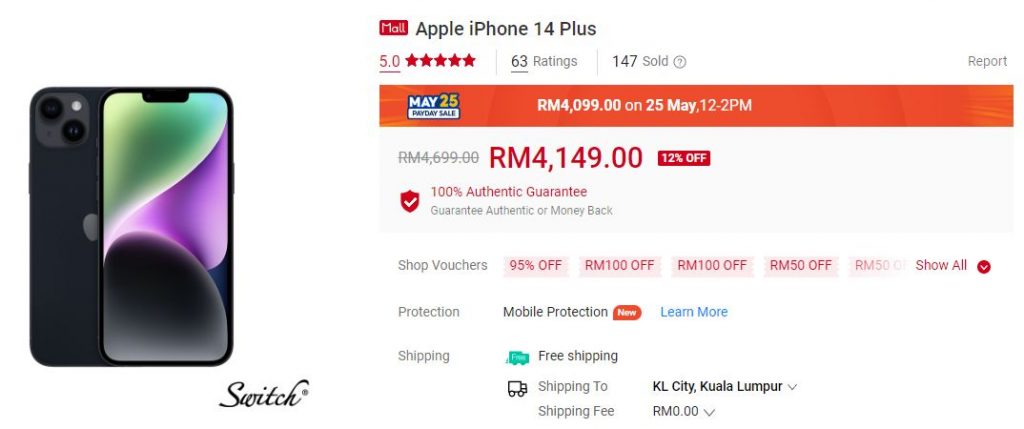
Task: Select the RM50 OFF shop voucher
Action: click(801, 266)
